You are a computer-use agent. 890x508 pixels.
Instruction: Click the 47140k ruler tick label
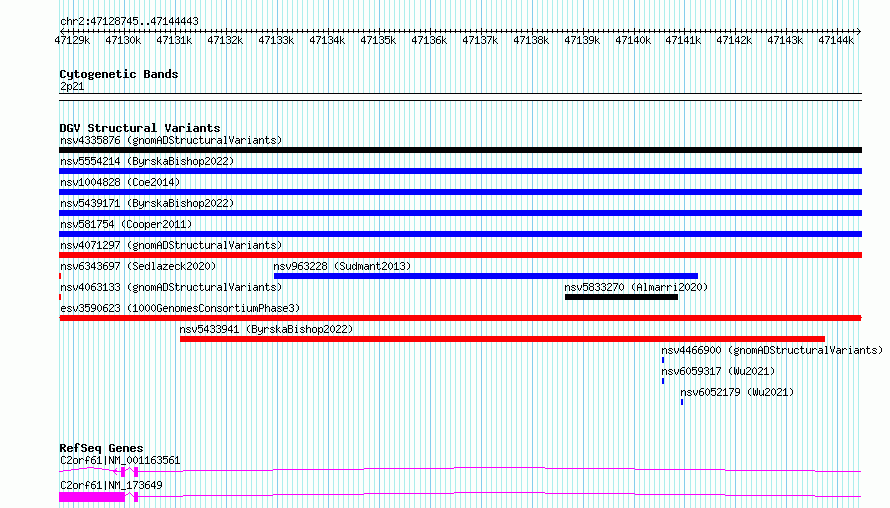pos(633,40)
